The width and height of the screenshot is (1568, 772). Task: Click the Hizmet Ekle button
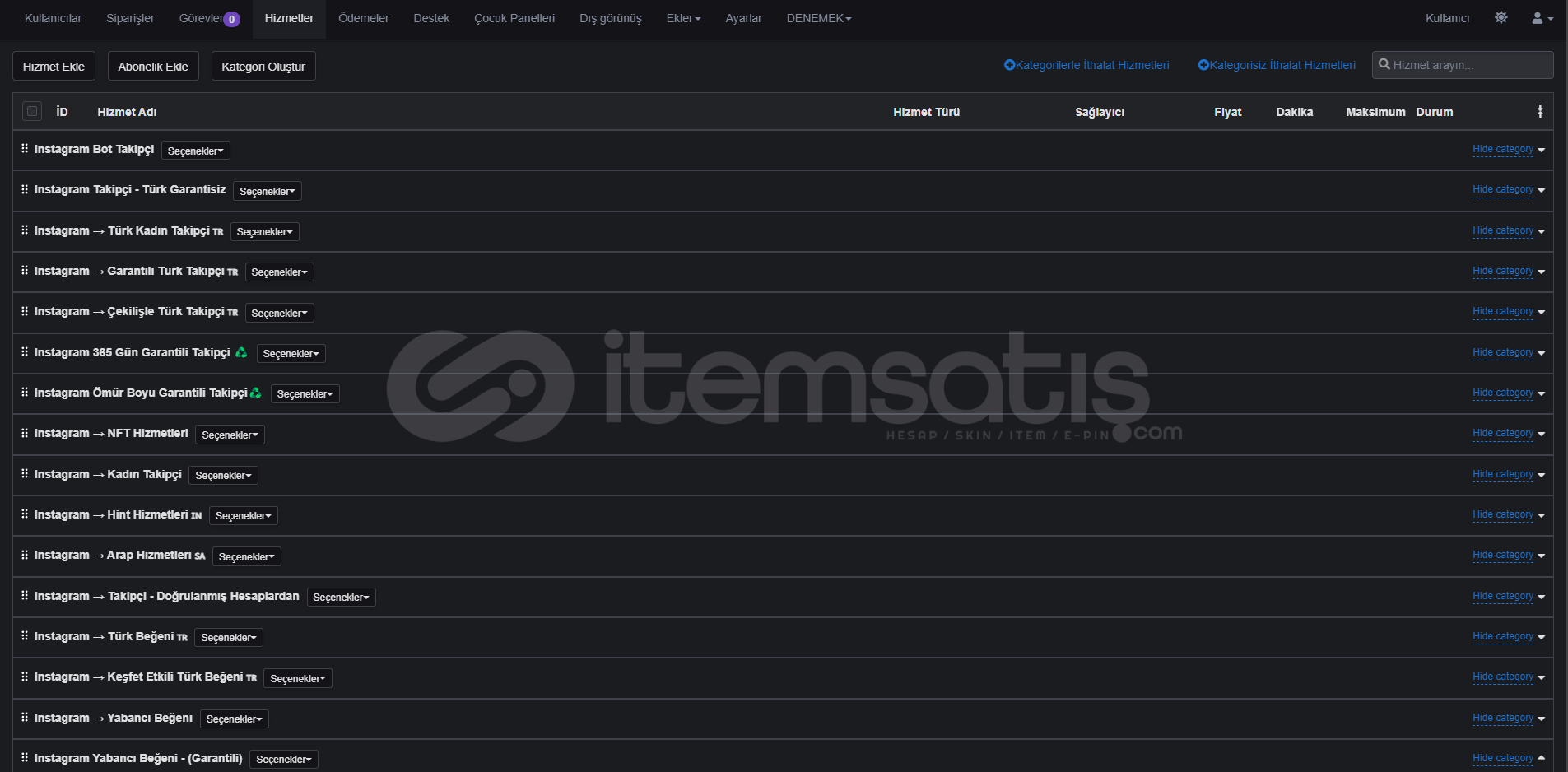pyautogui.click(x=54, y=67)
